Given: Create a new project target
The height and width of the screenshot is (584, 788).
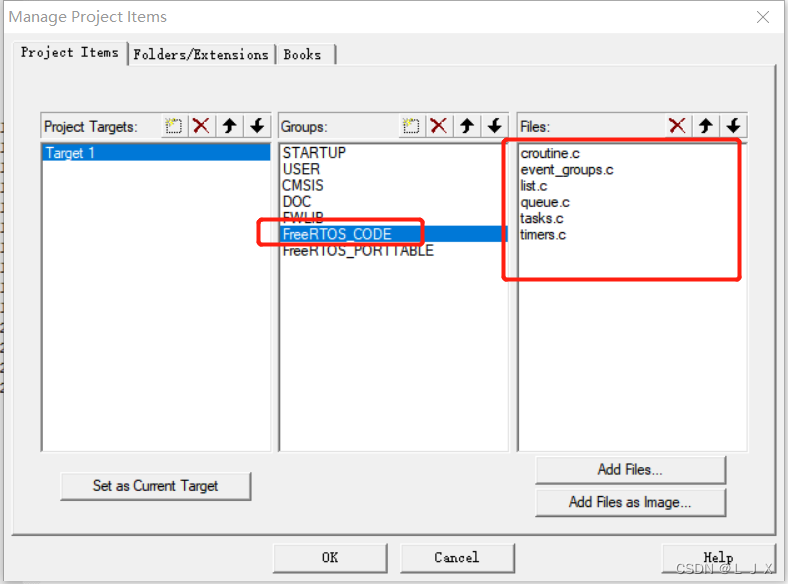Looking at the screenshot, I should [x=174, y=126].
